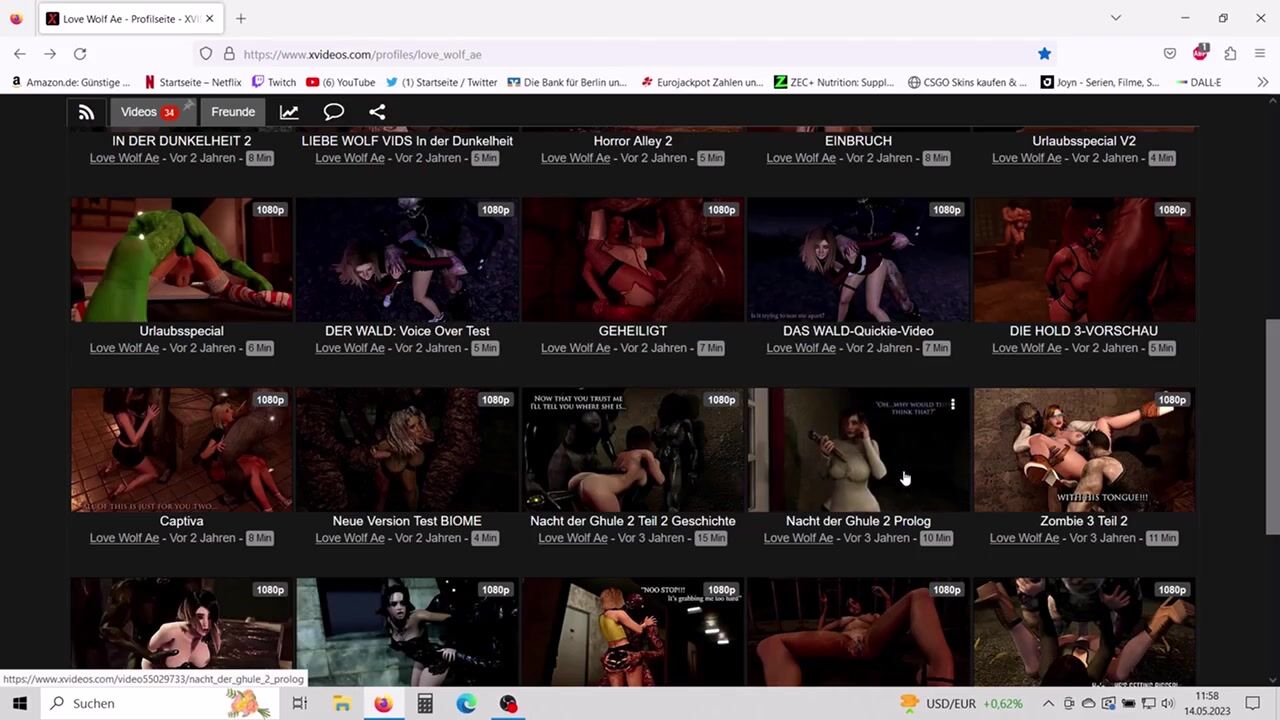Switch to the Freunde tab
This screenshot has width=1280, height=720.
point(233,112)
